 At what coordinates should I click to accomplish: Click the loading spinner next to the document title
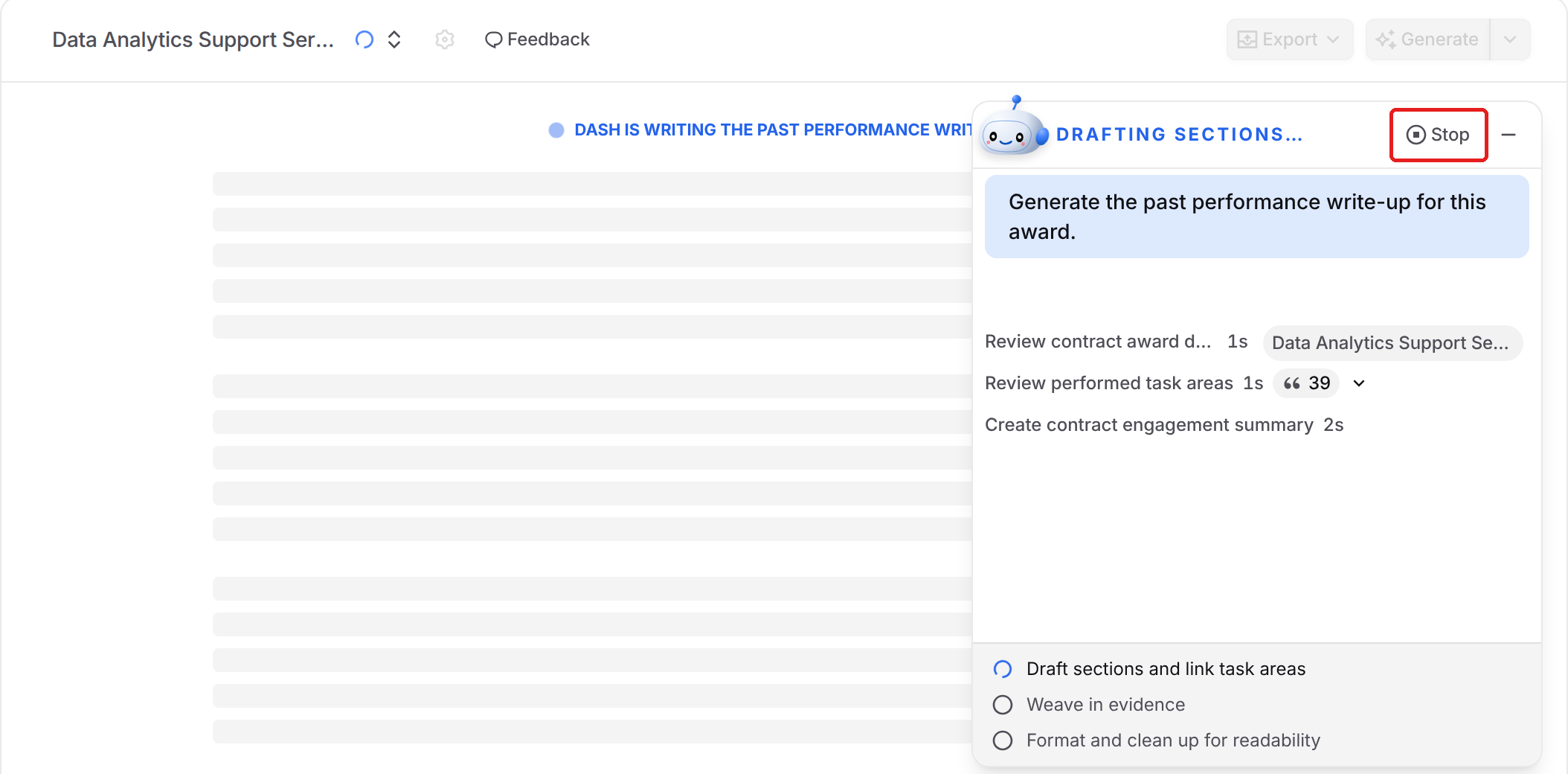[x=364, y=39]
